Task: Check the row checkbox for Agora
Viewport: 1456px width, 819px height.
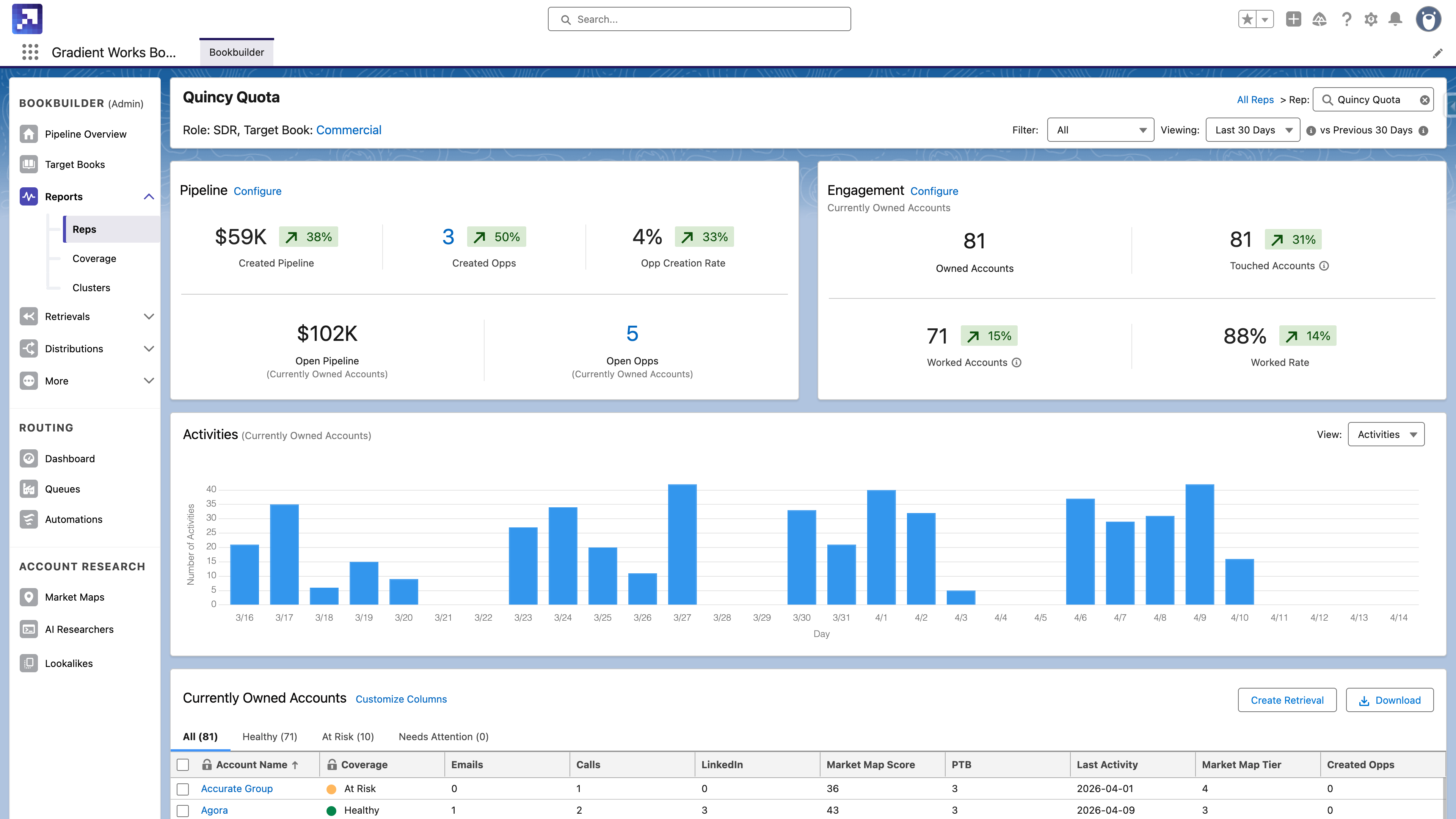Action: tap(183, 810)
